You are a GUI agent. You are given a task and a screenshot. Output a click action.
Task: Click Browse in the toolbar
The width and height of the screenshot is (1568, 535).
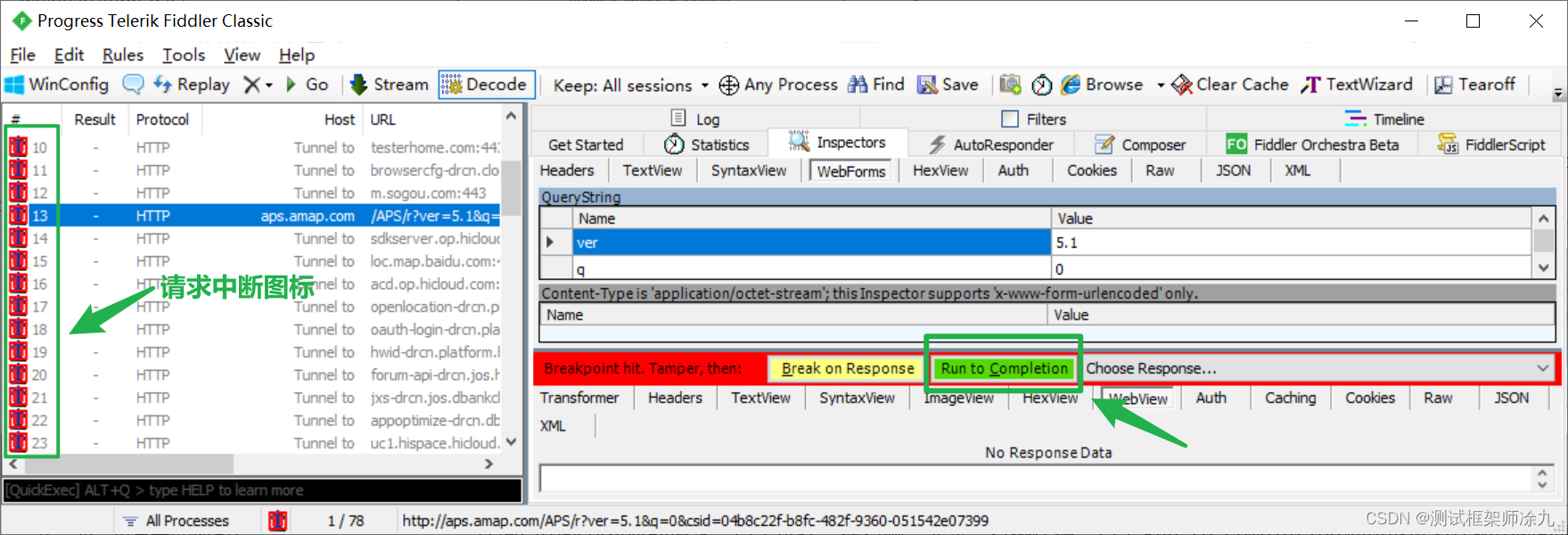click(1102, 85)
